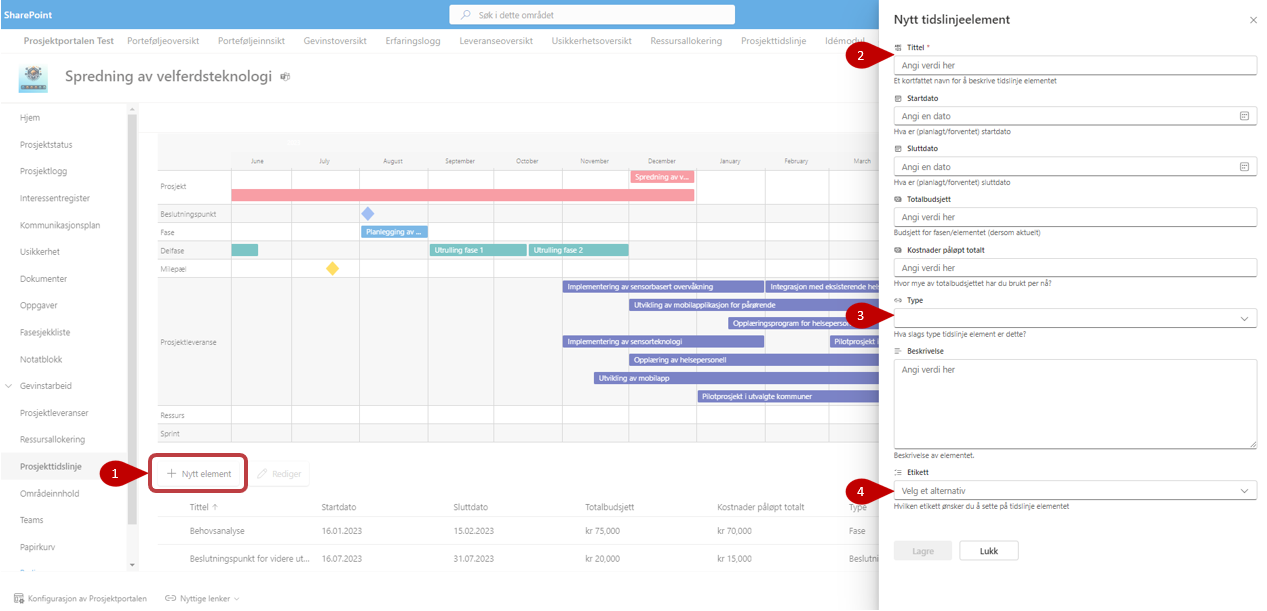
Task: Open the Startdato calendar picker icon
Action: point(1244,116)
